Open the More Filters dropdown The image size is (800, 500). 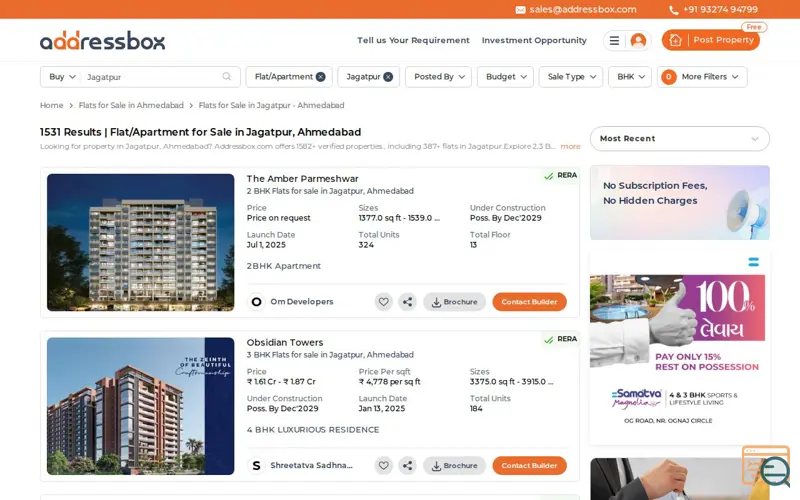pos(702,77)
